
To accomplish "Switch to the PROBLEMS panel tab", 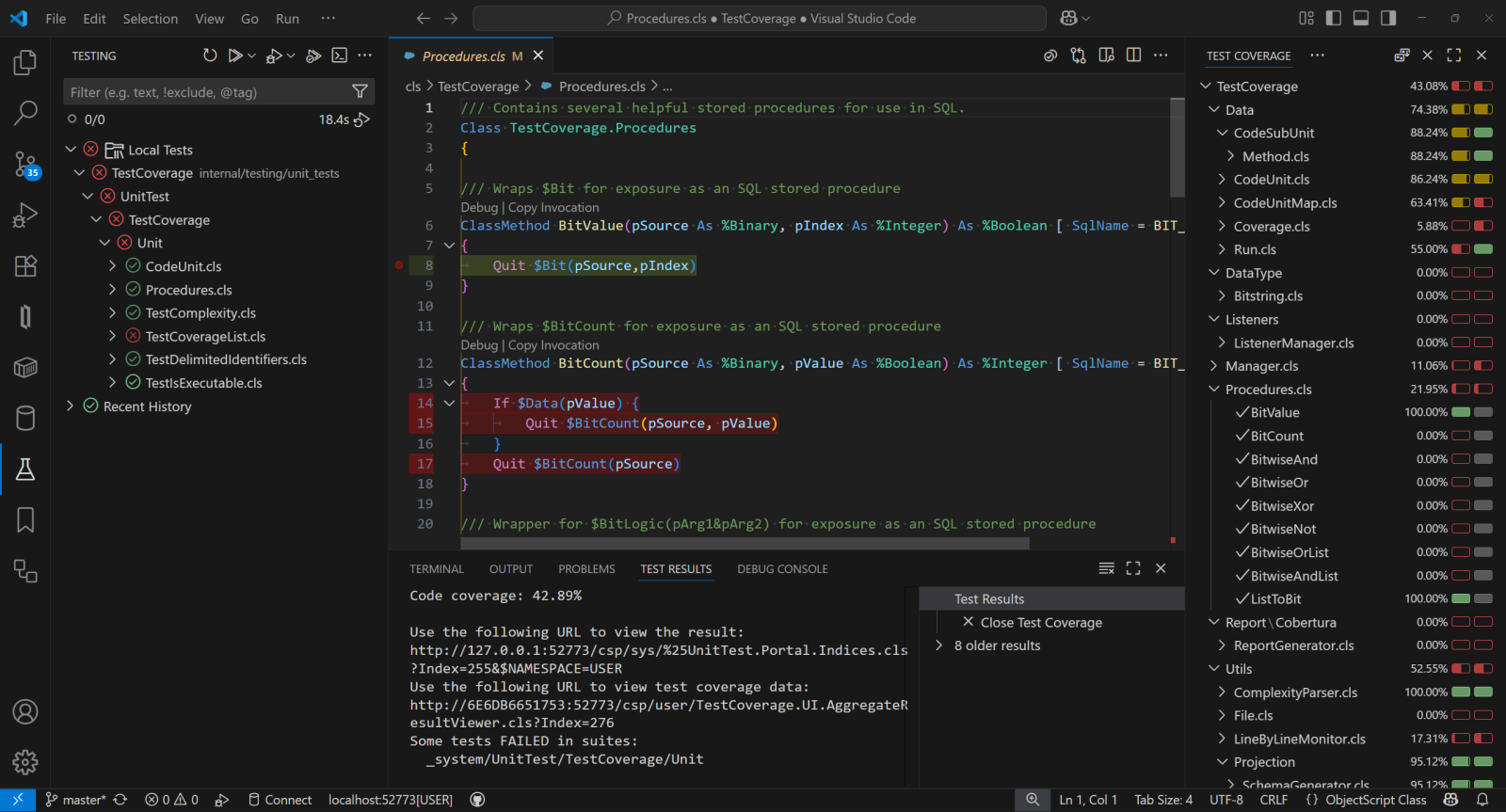I will 585,569.
